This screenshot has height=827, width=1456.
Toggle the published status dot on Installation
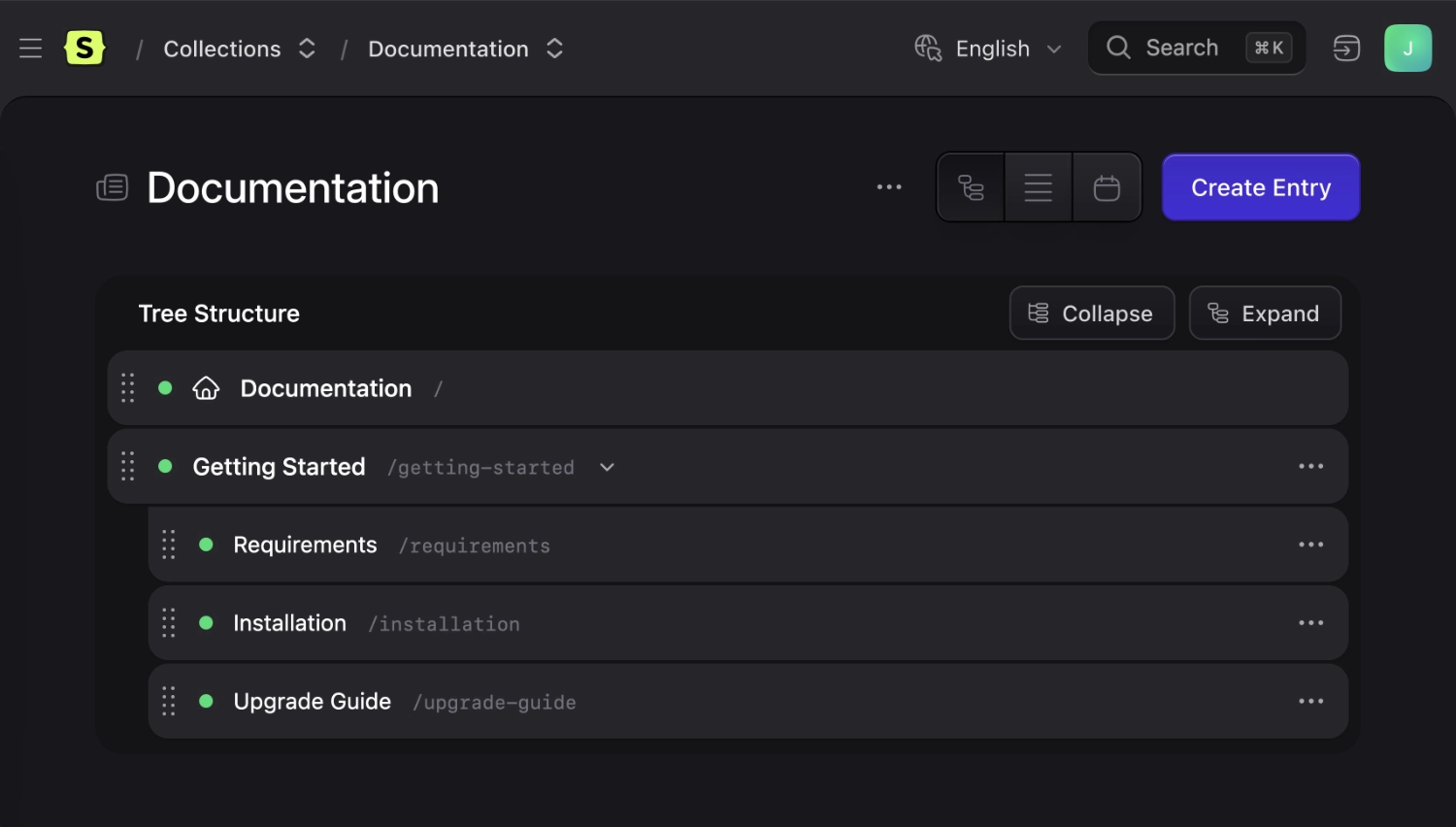tap(206, 622)
